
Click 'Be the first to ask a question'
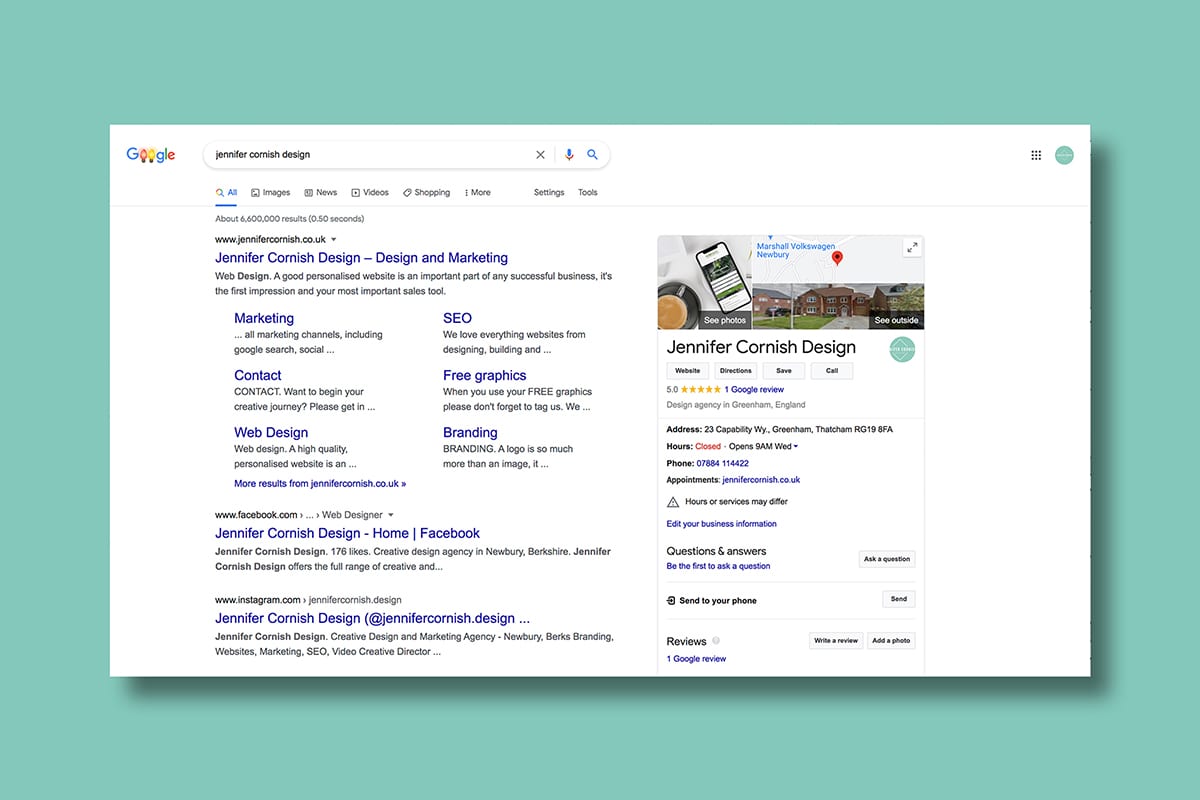(718, 567)
